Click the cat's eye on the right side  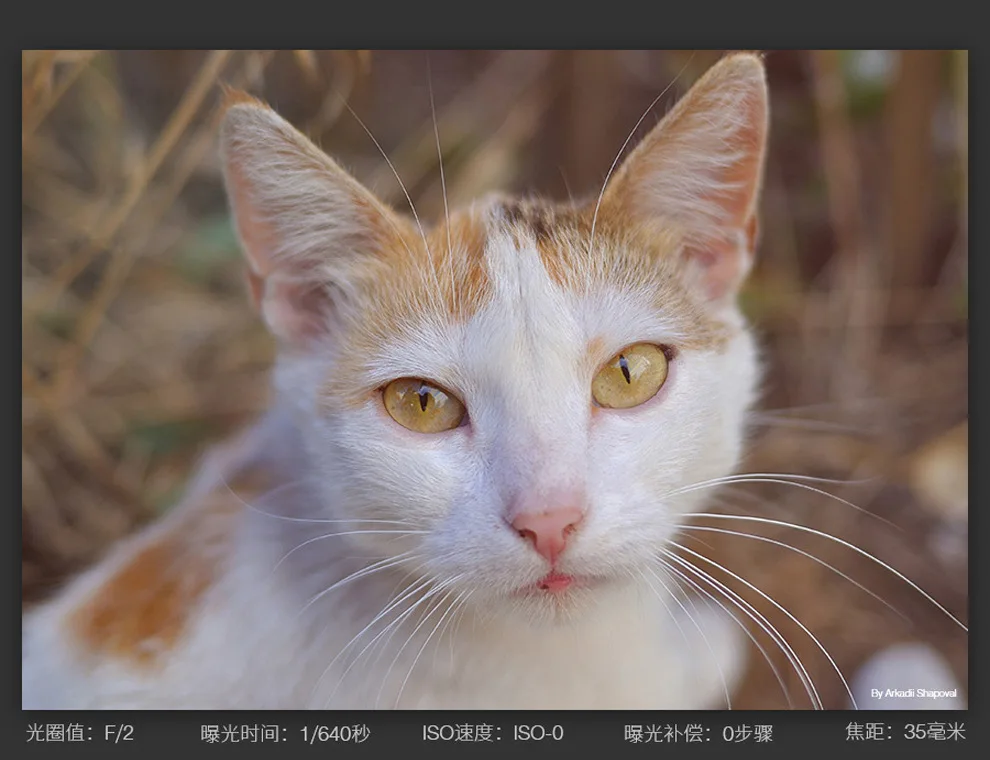click(x=630, y=375)
